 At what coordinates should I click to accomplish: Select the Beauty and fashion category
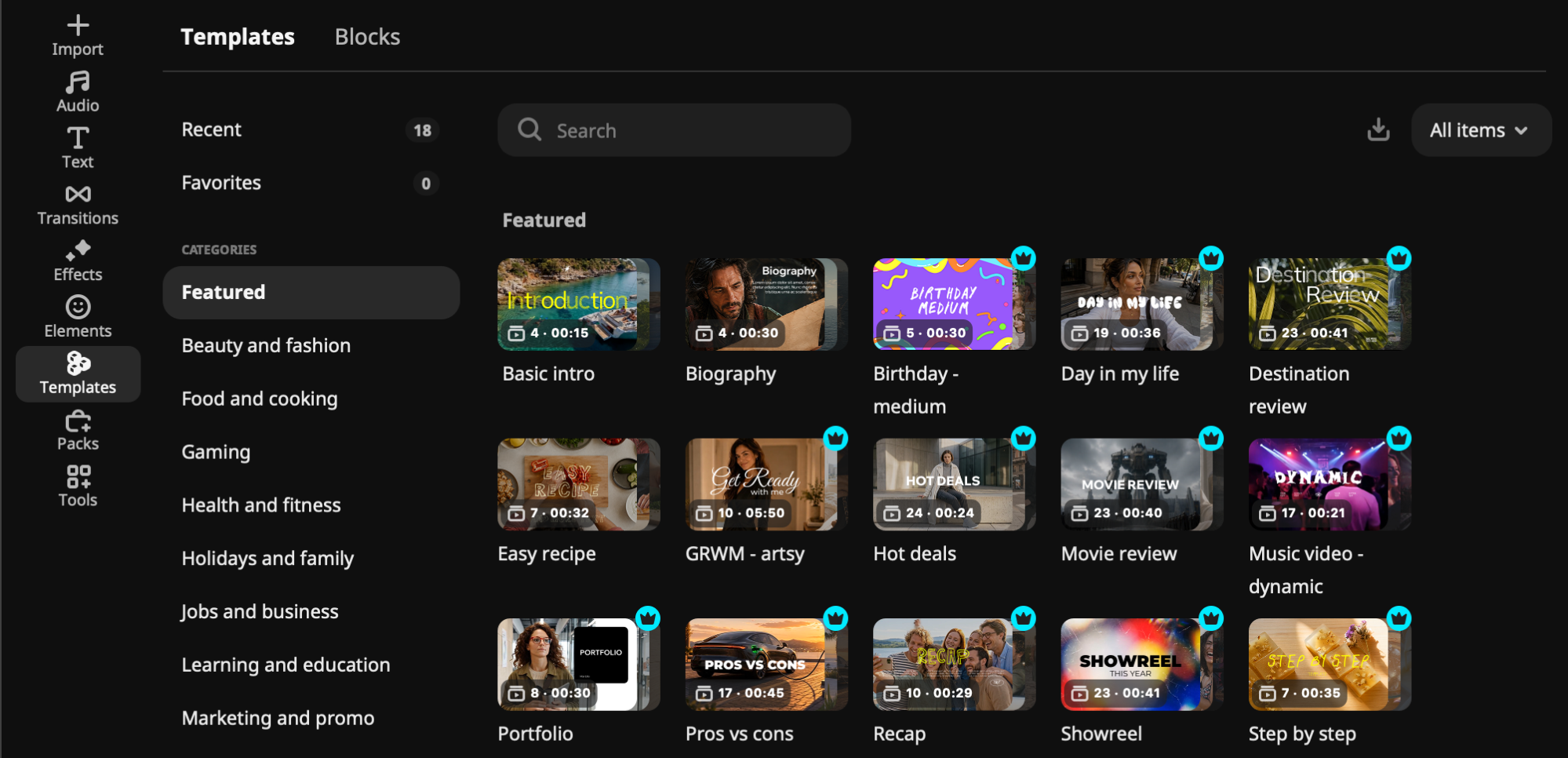[x=311, y=346]
